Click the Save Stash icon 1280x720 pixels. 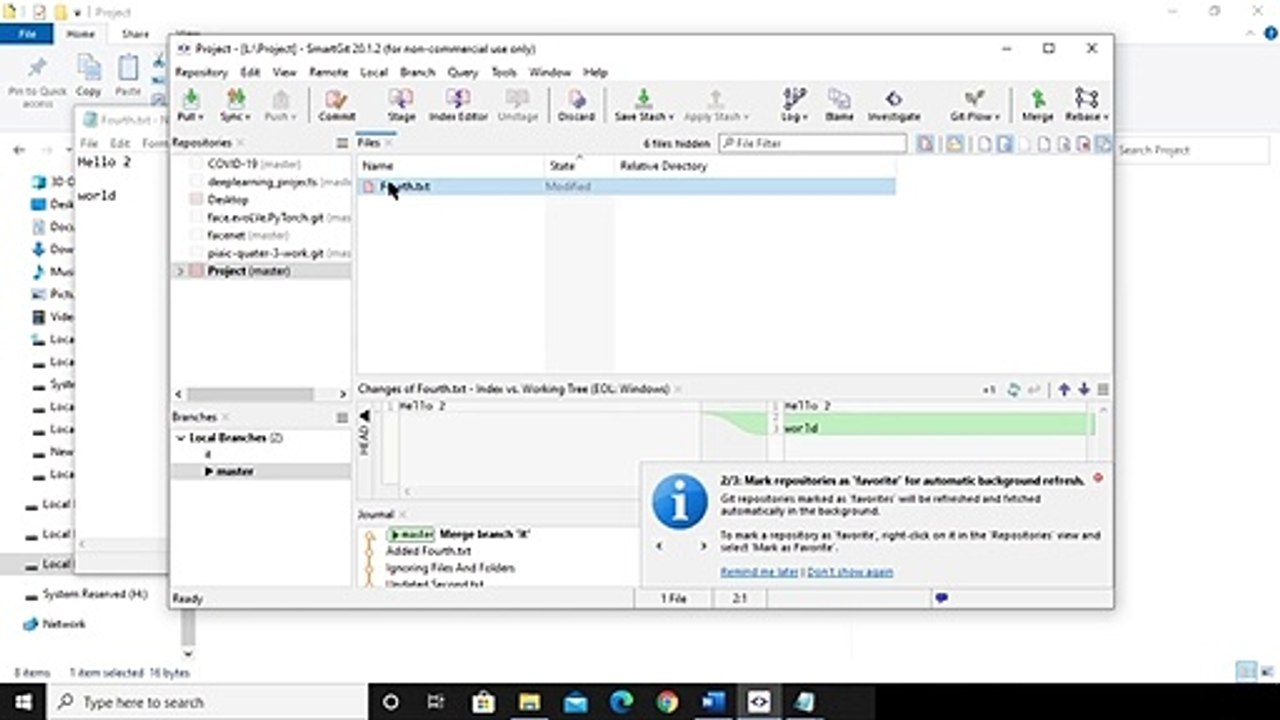tap(643, 99)
